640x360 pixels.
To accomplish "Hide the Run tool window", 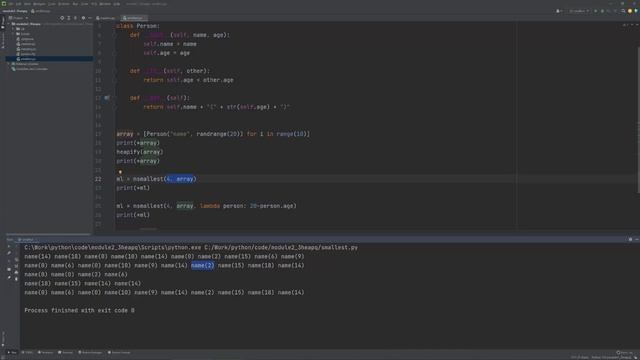I will tap(637, 240).
